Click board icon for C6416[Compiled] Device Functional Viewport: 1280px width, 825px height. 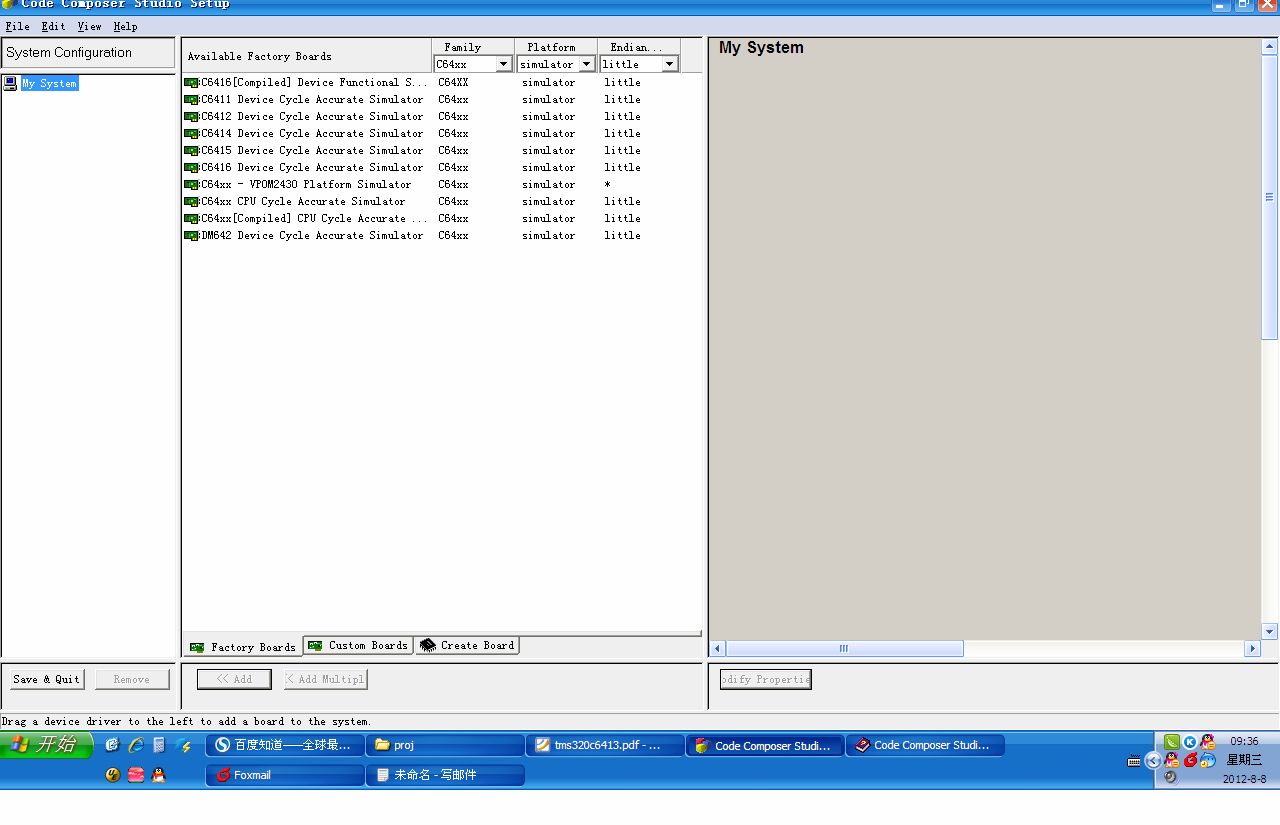[191, 83]
